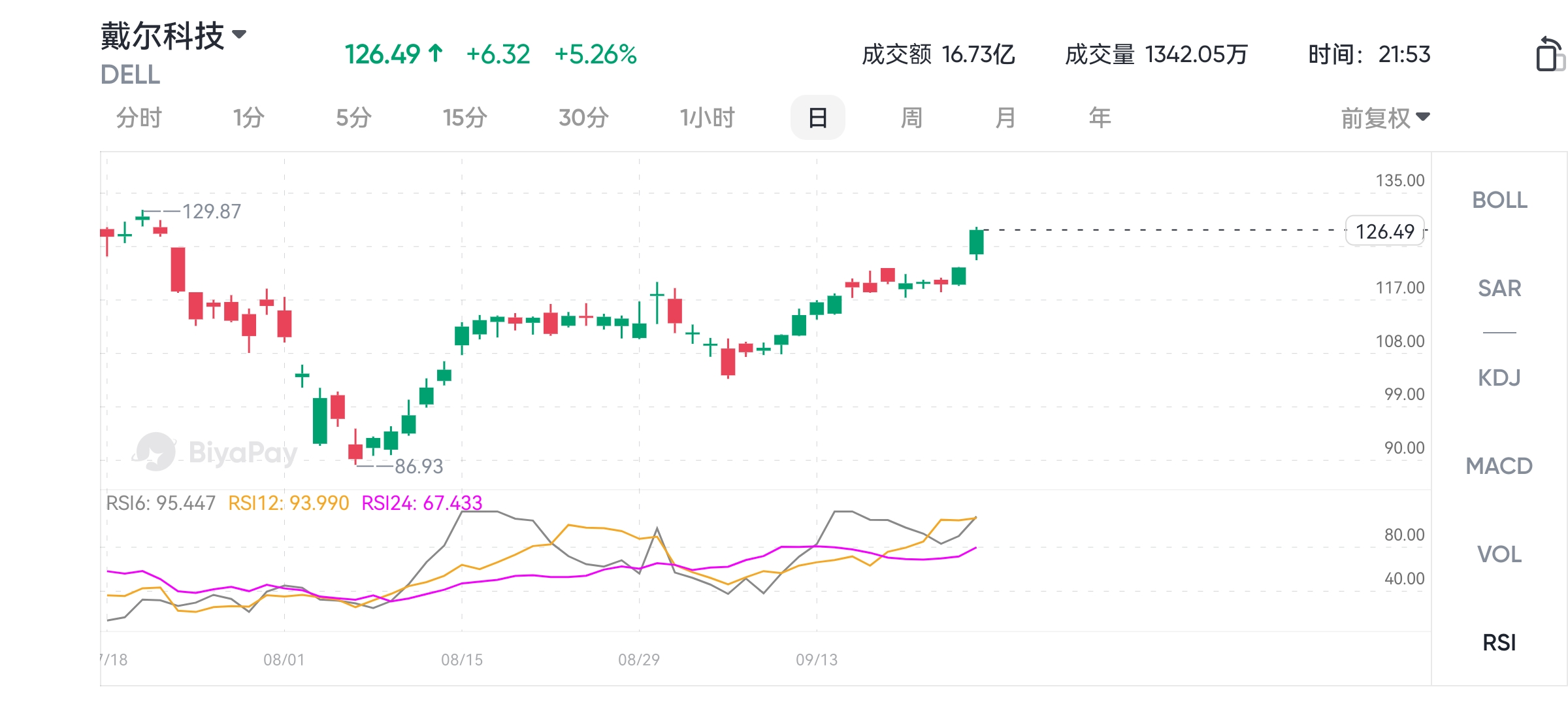
Task: Click the 08/01 date axis label
Action: pyautogui.click(x=284, y=660)
